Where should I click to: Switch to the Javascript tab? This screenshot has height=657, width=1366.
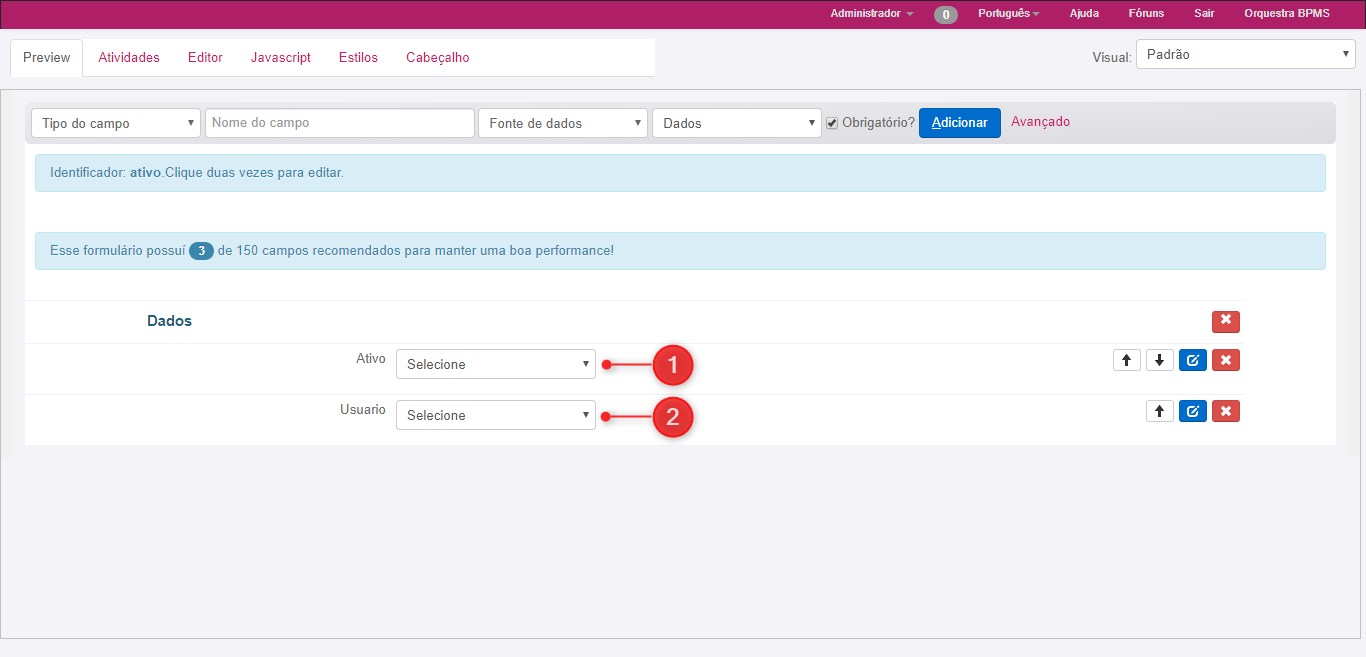pos(281,58)
